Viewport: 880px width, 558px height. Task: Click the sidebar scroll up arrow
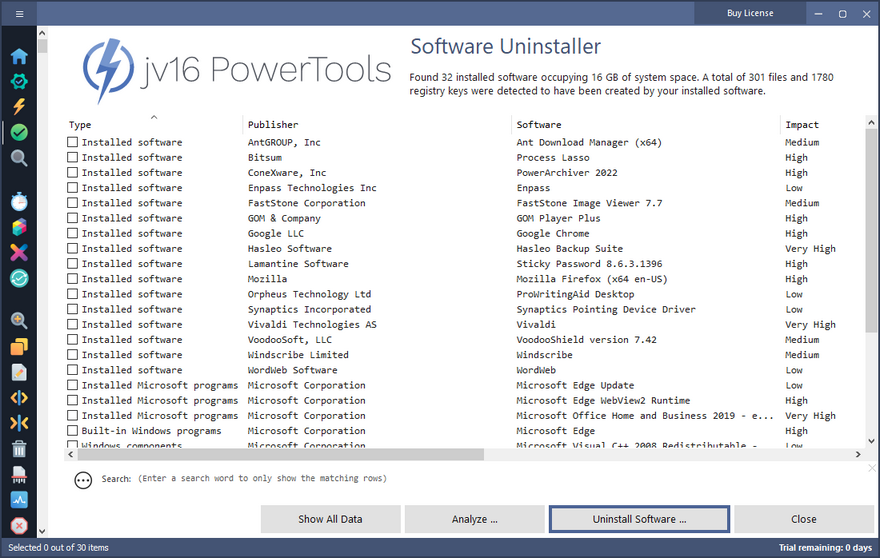[42, 33]
